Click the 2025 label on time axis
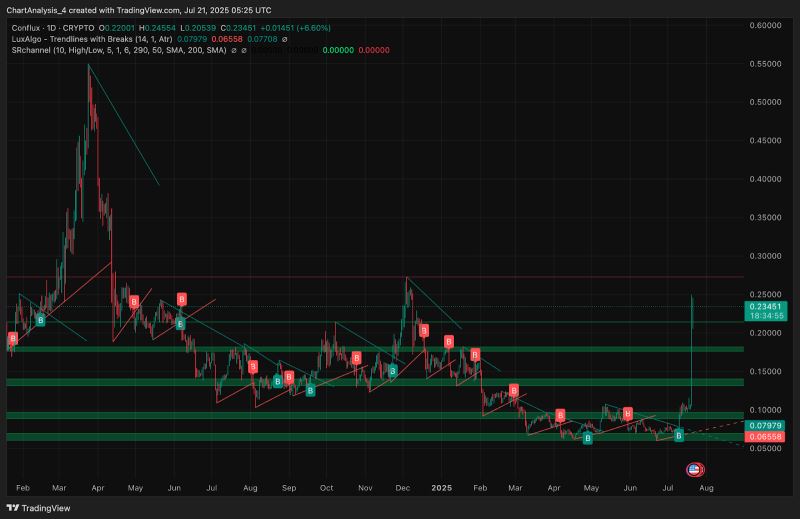 442,488
